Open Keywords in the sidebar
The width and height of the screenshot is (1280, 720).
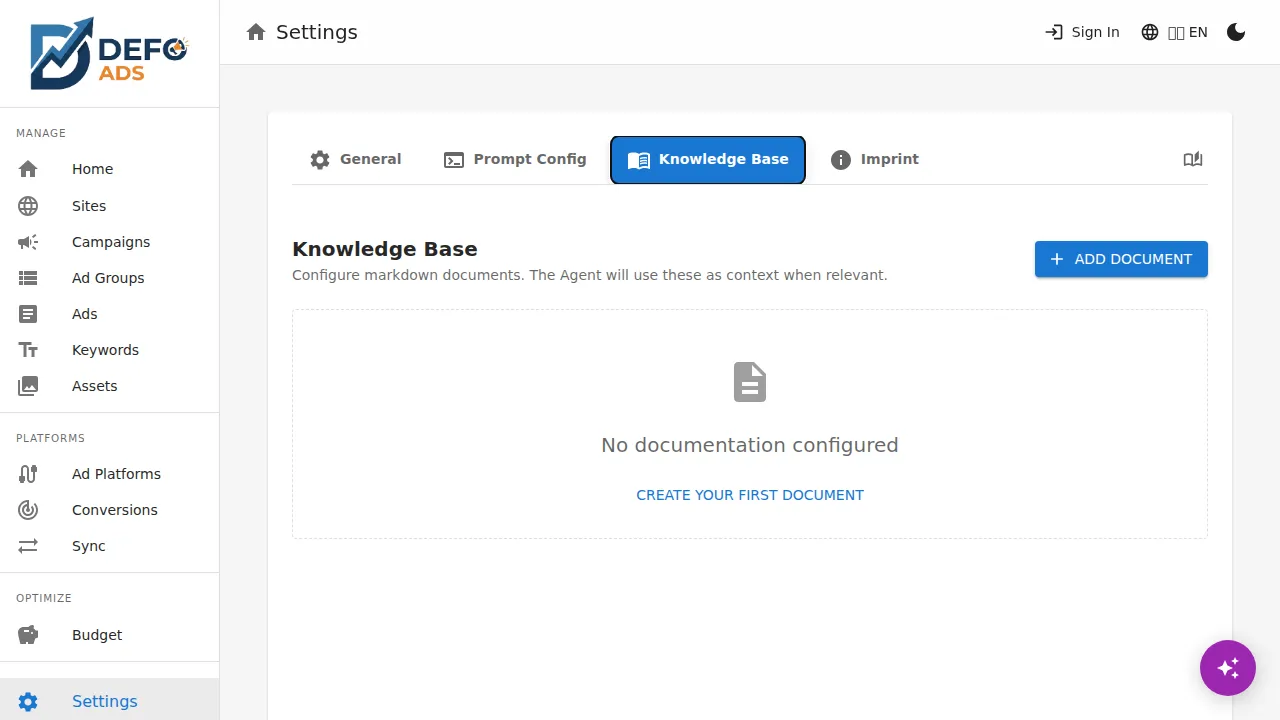[x=110, y=350]
